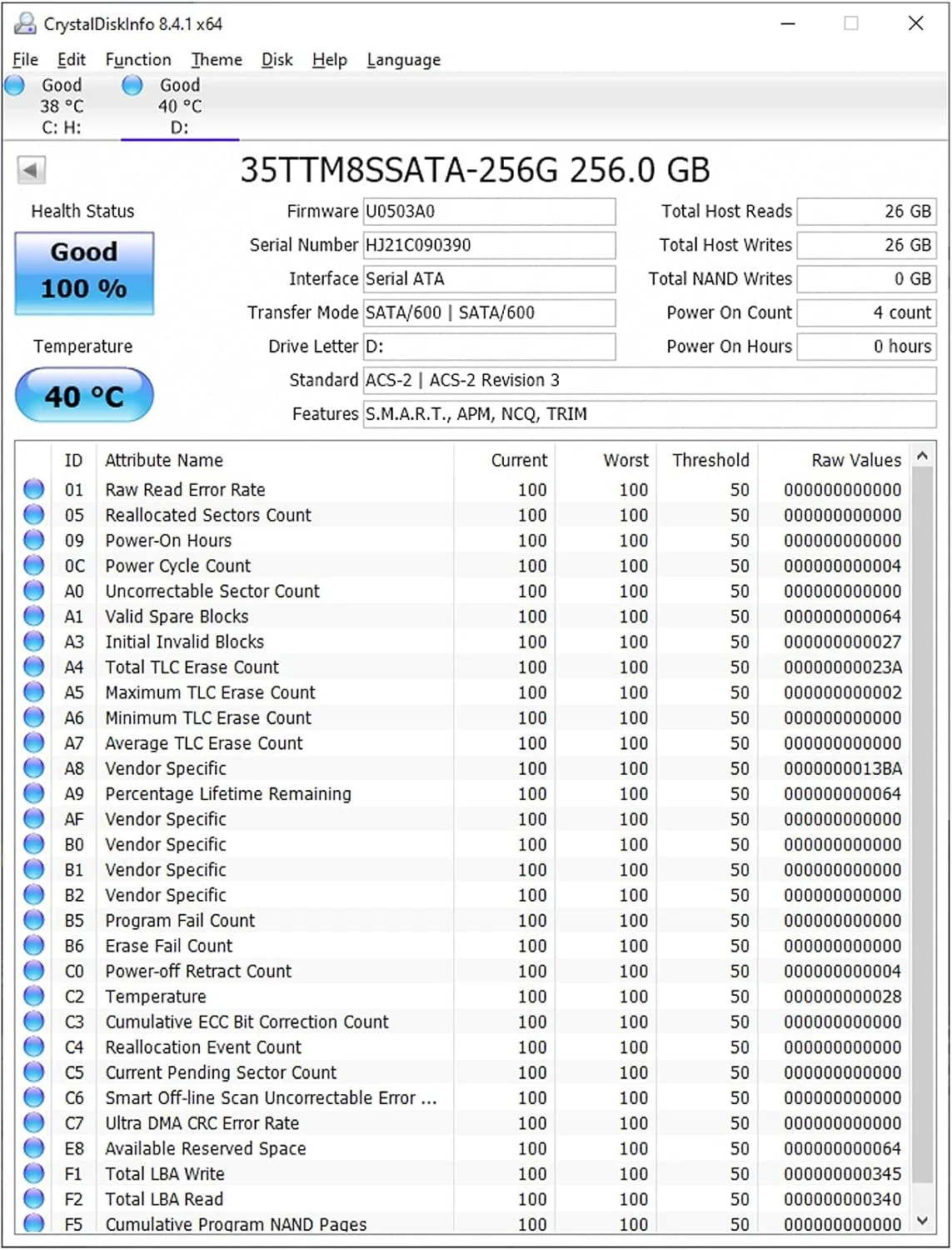Click the health status icon above drive C:
Screen dimensions: 952x1250
point(13,84)
